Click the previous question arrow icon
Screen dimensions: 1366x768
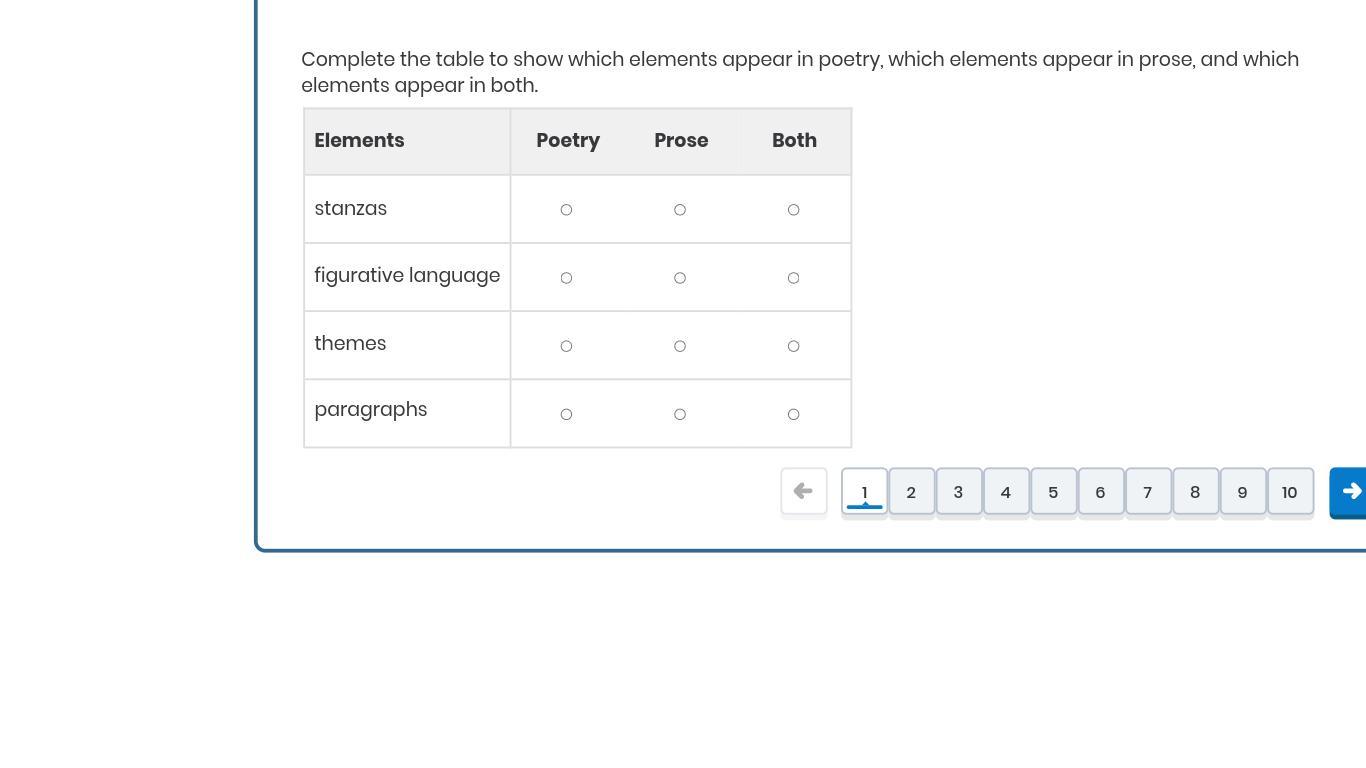(x=803, y=491)
